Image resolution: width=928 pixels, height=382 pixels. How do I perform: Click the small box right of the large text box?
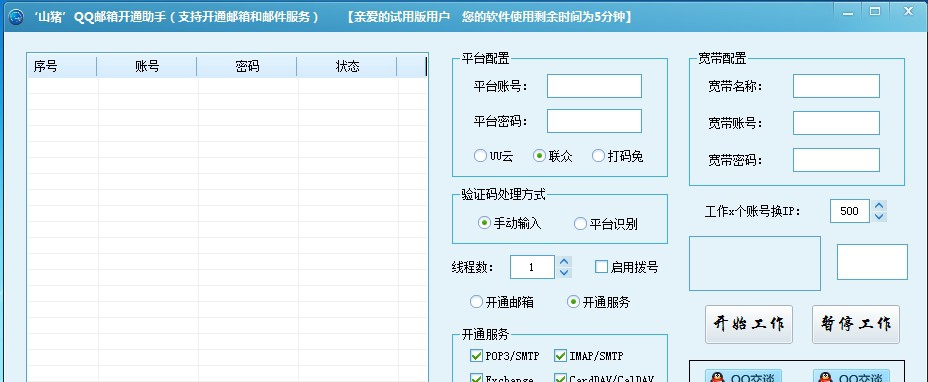click(872, 262)
